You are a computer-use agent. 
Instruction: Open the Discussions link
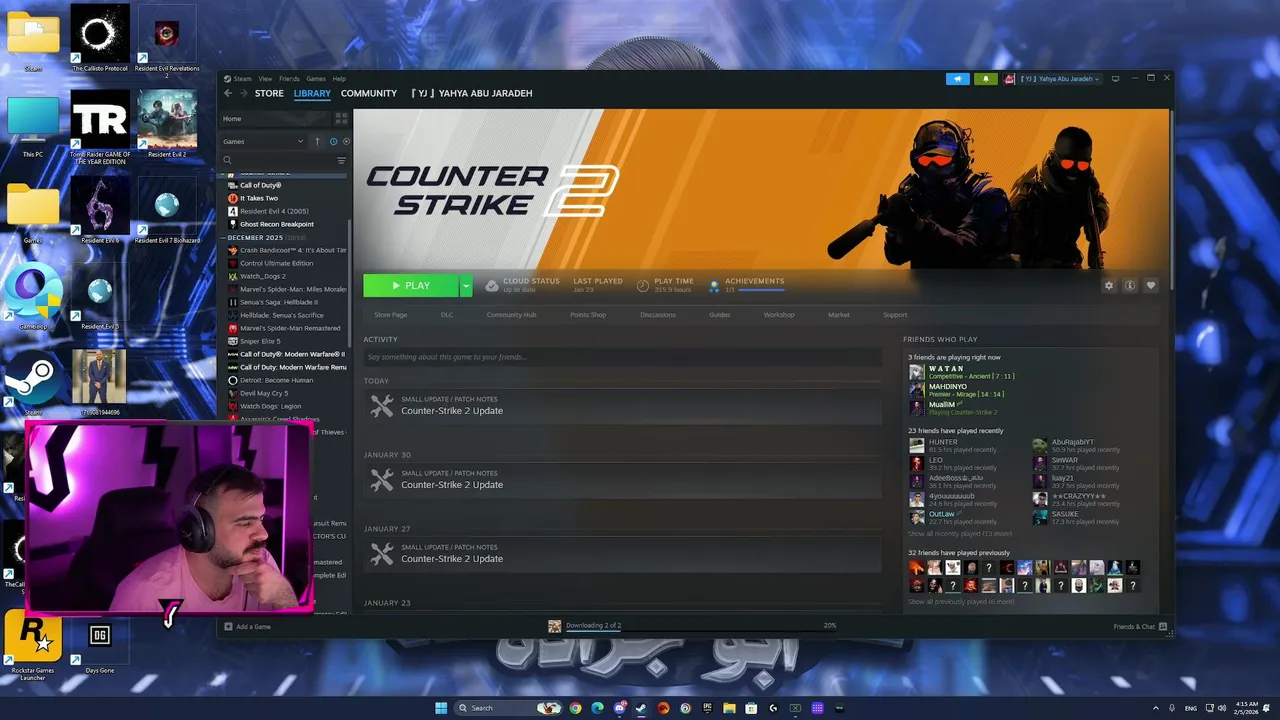click(x=658, y=315)
